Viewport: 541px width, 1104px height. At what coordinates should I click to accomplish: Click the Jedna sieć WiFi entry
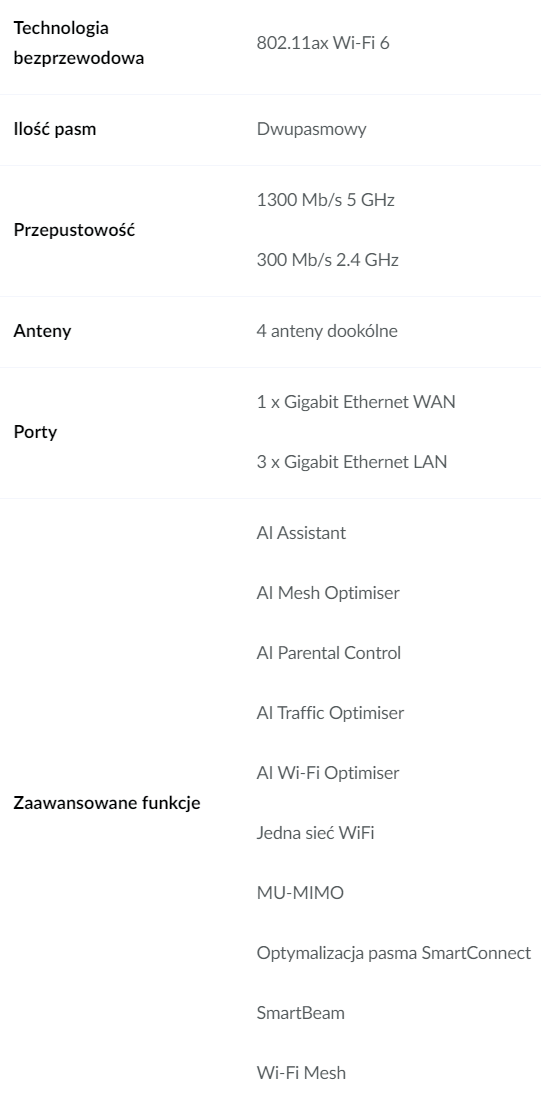tap(315, 834)
